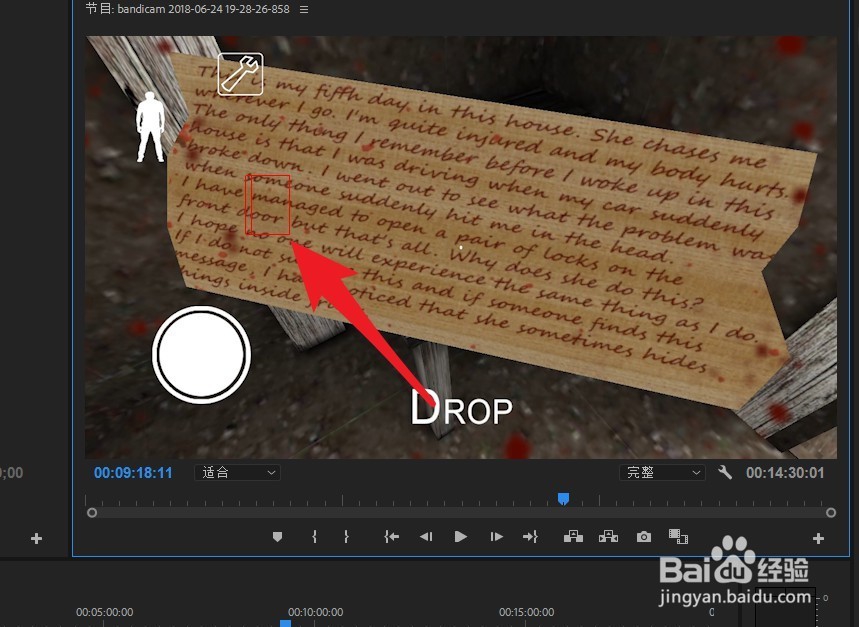Image resolution: width=859 pixels, height=627 pixels.
Task: Click the duration timecode 00:14:30:01
Action: pyautogui.click(x=785, y=473)
